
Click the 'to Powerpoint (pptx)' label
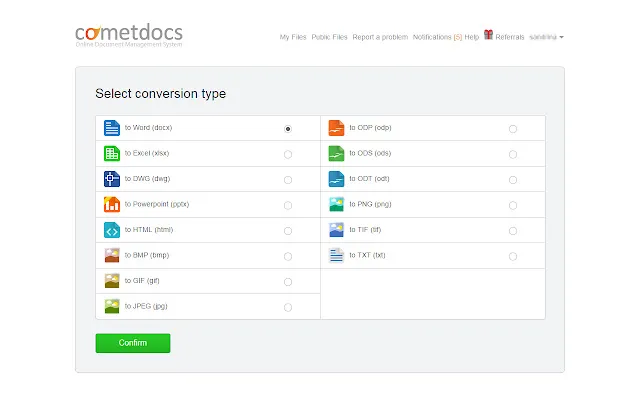click(x=157, y=204)
